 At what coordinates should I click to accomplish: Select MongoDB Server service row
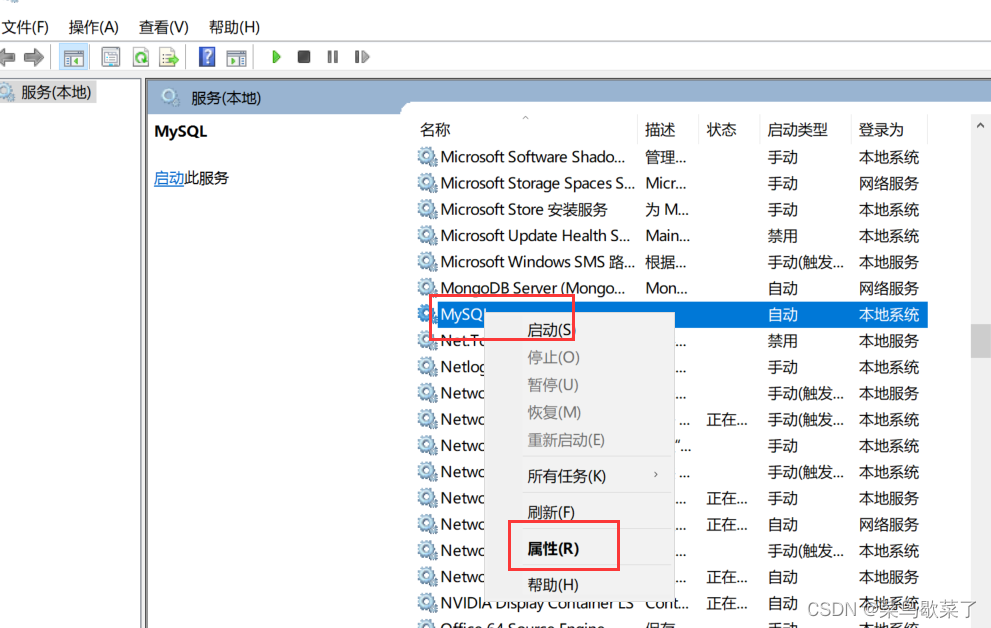[x=671, y=288]
